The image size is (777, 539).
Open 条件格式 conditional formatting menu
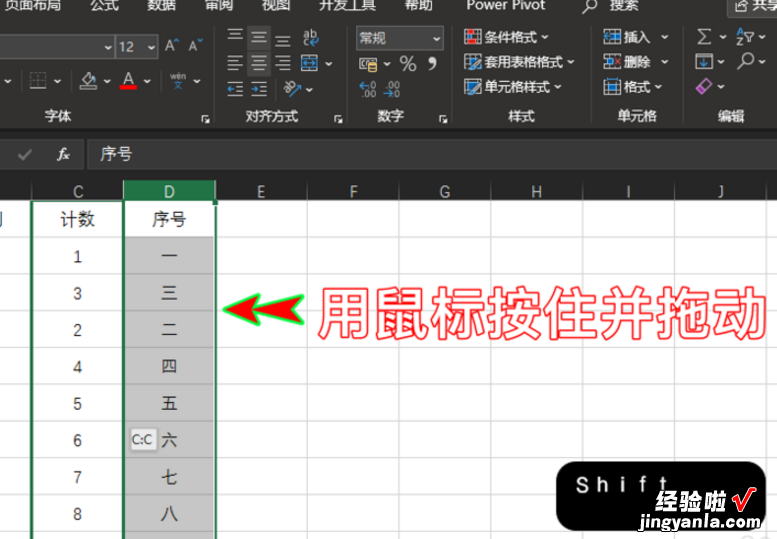coord(506,37)
